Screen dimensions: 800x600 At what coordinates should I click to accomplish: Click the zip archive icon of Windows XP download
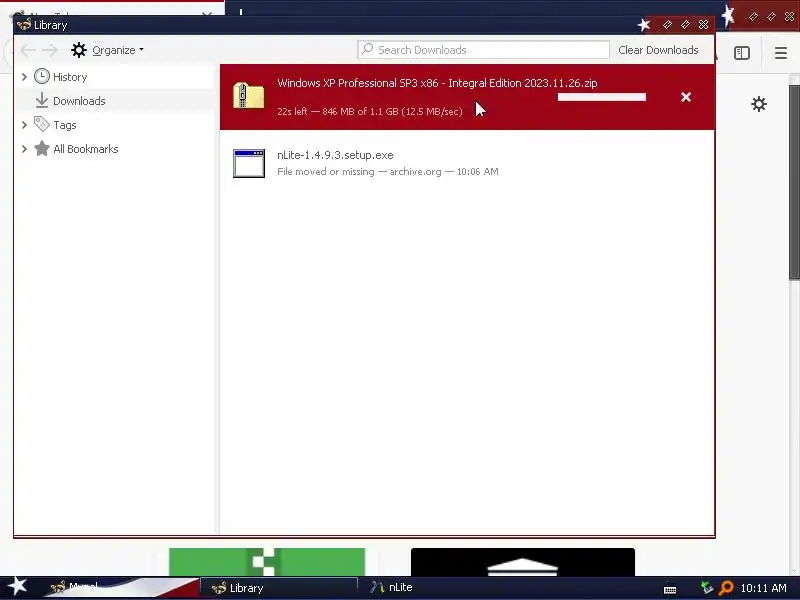tap(248, 95)
